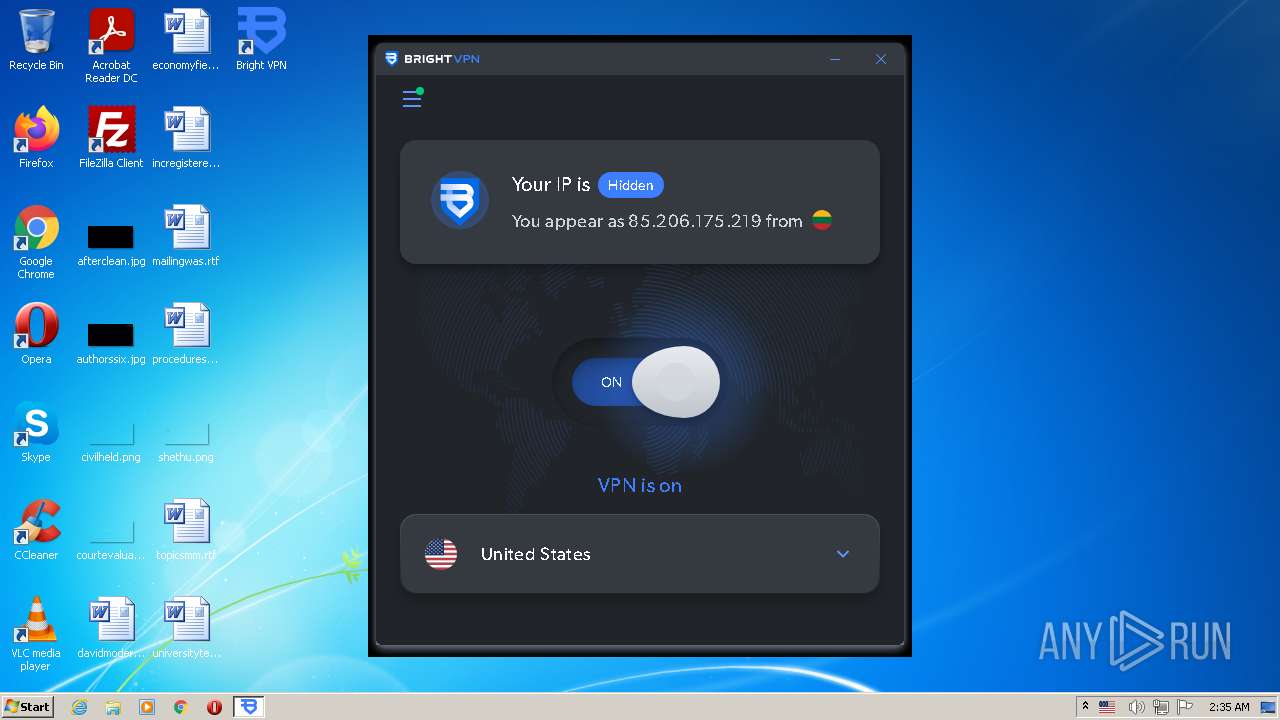Expand the United States country dropdown

point(843,554)
